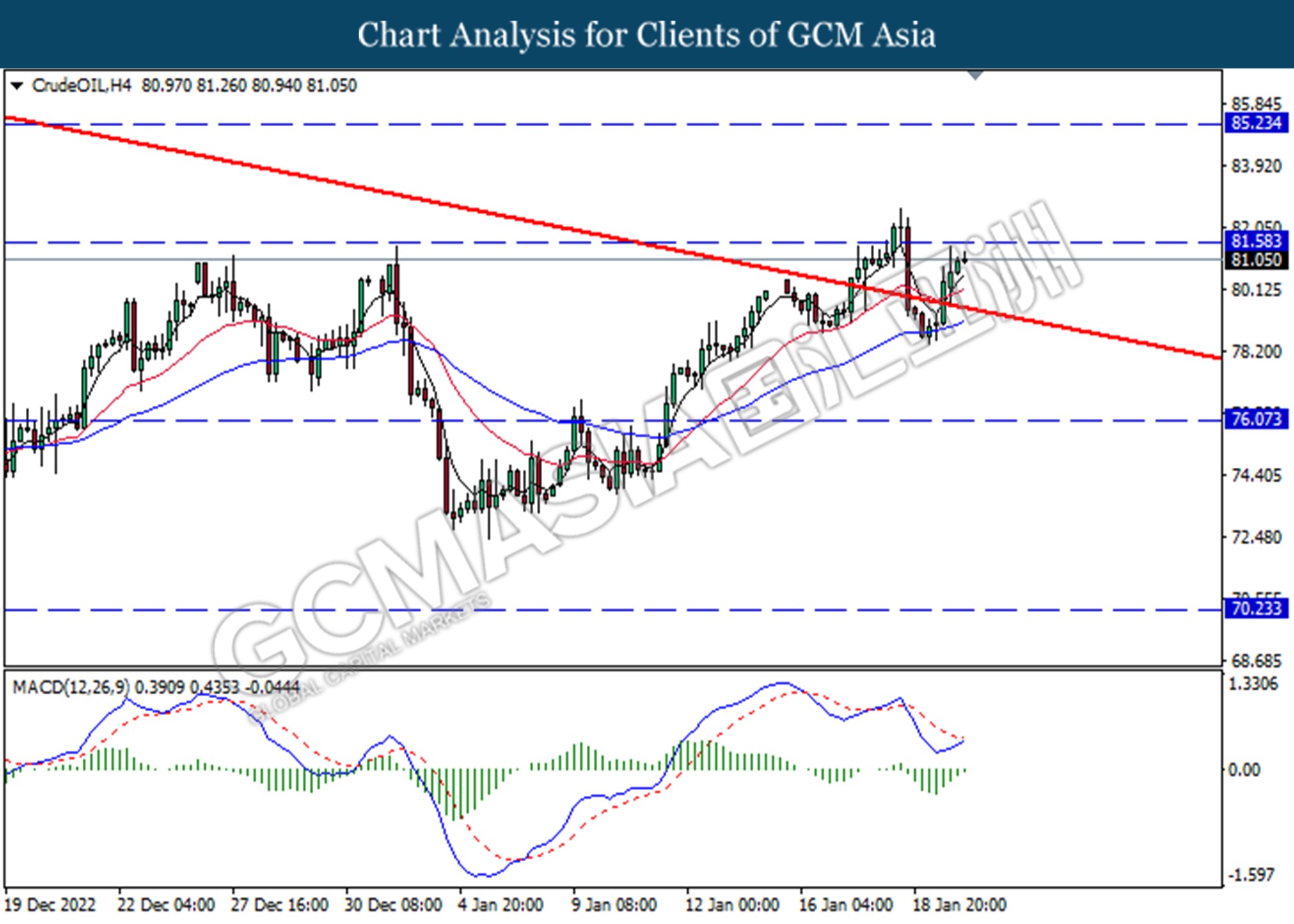Click the 27 Dec 16:00 time label
The height and width of the screenshot is (924, 1294).
pos(280,905)
